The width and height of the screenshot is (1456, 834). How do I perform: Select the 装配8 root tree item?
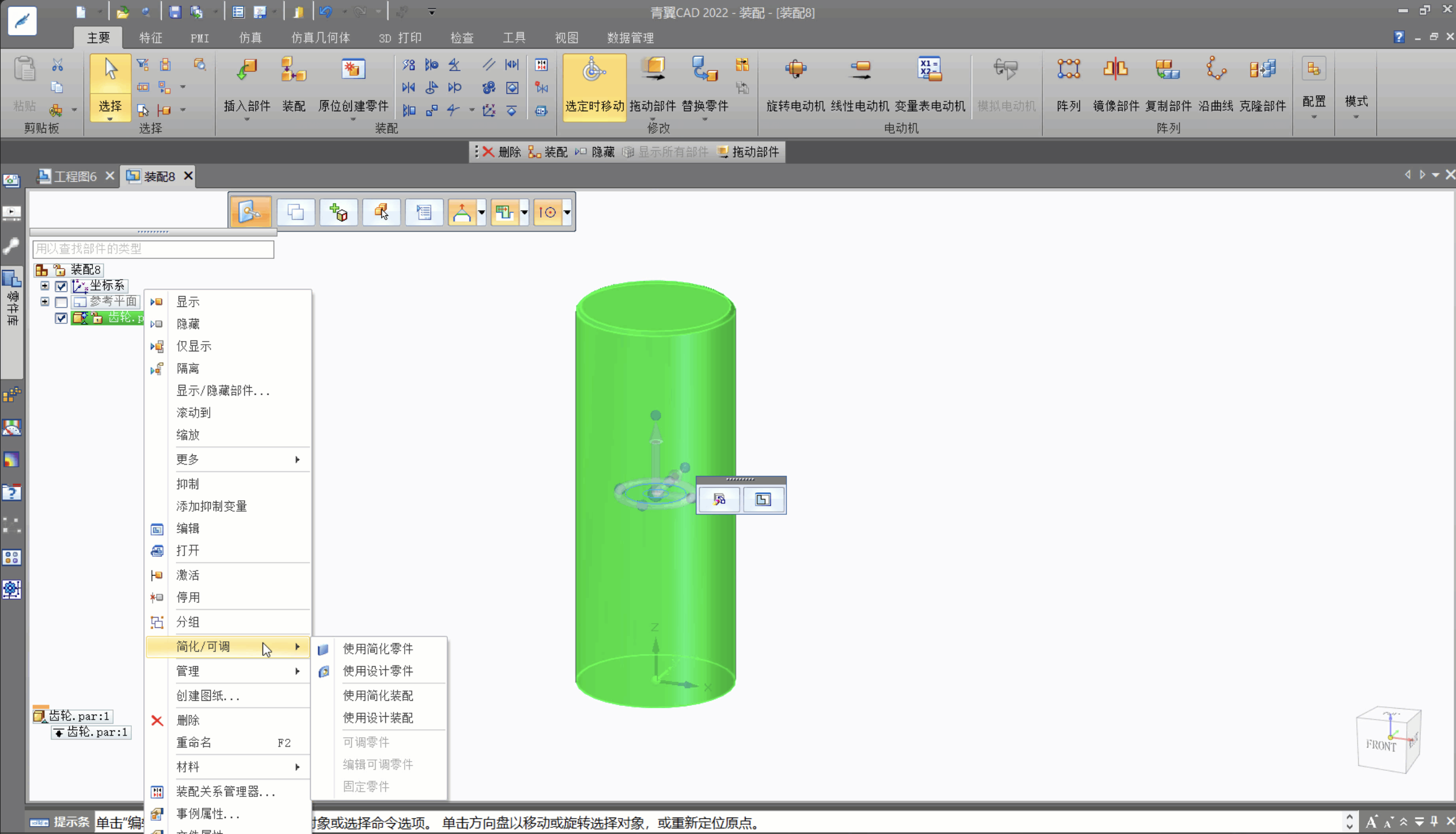85,269
